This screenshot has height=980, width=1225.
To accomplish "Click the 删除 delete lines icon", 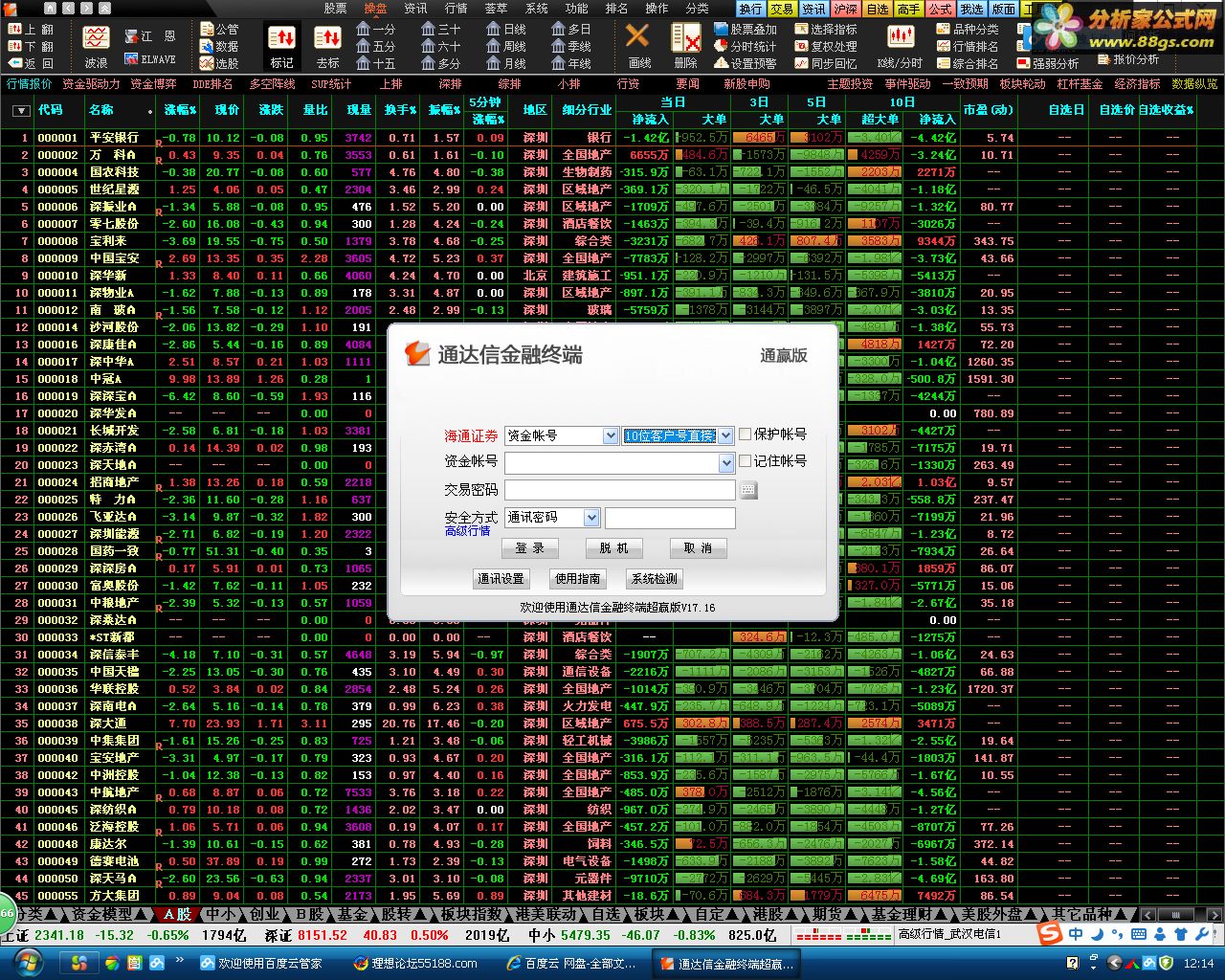I will [x=685, y=45].
